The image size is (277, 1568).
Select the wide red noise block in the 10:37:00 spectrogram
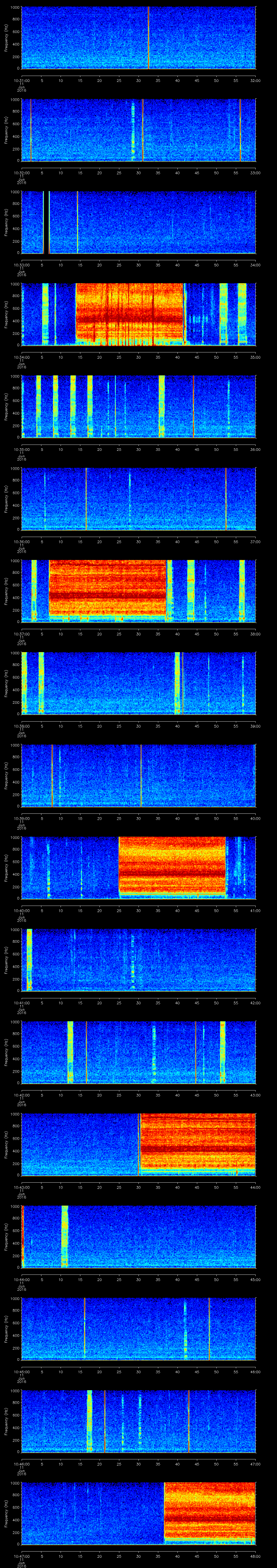108,590
